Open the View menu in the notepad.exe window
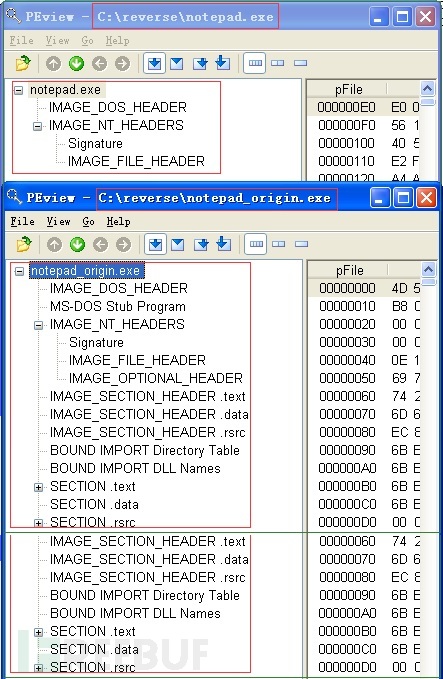This screenshot has height=679, width=443. (57, 41)
